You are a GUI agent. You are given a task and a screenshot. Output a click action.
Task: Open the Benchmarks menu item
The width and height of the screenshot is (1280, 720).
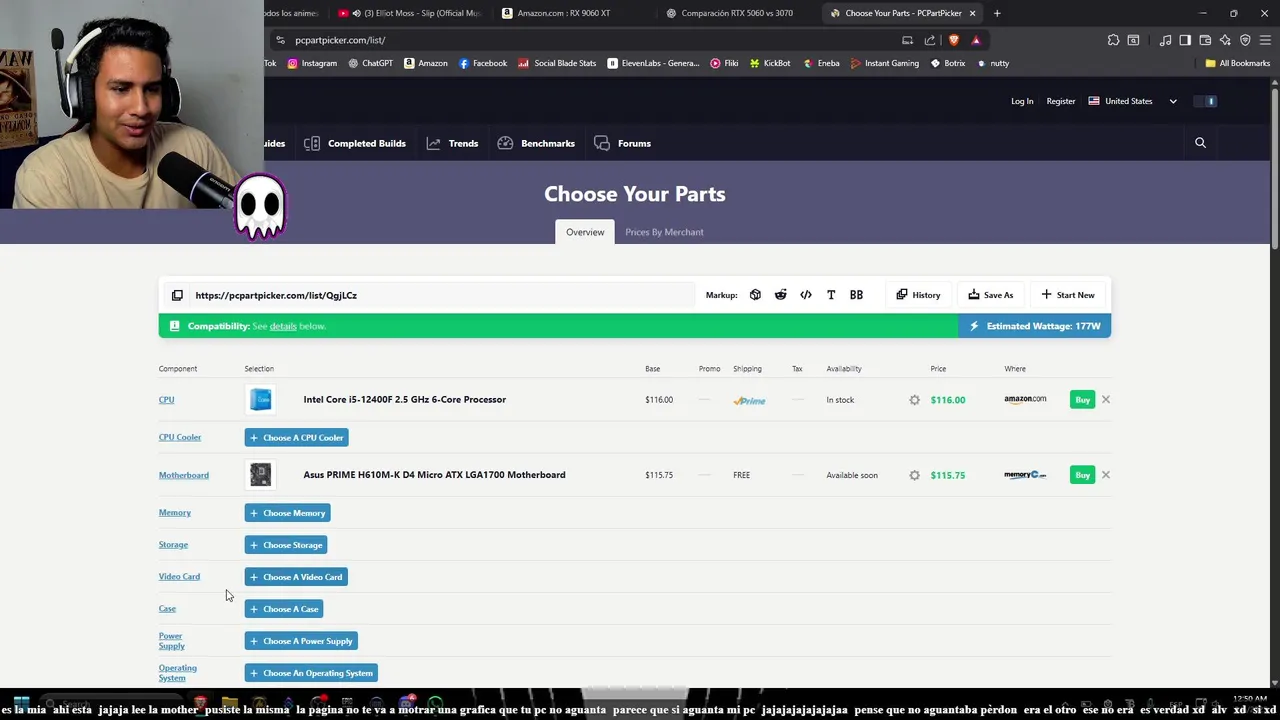536,143
